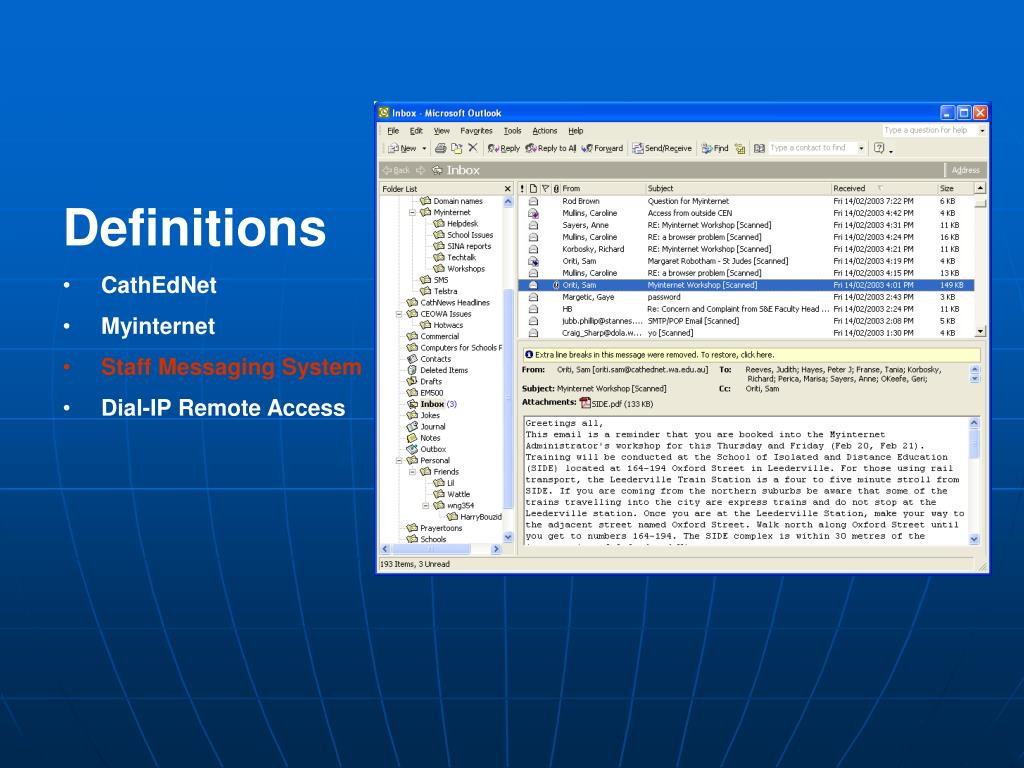Click the Forward navigation arrow beside Back

click(421, 170)
